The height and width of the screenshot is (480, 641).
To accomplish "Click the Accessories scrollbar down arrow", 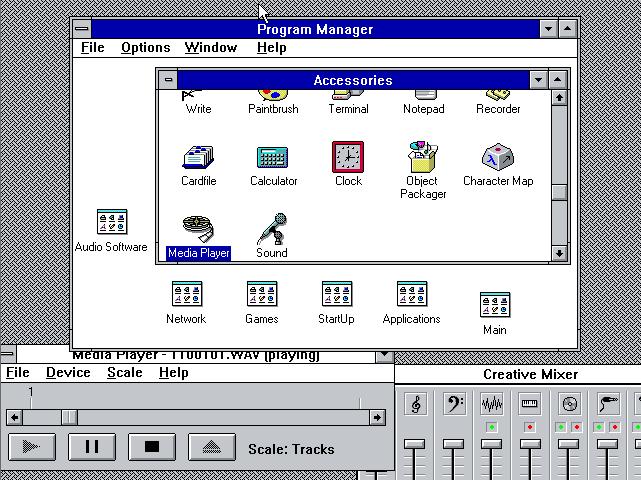I will pos(559,253).
